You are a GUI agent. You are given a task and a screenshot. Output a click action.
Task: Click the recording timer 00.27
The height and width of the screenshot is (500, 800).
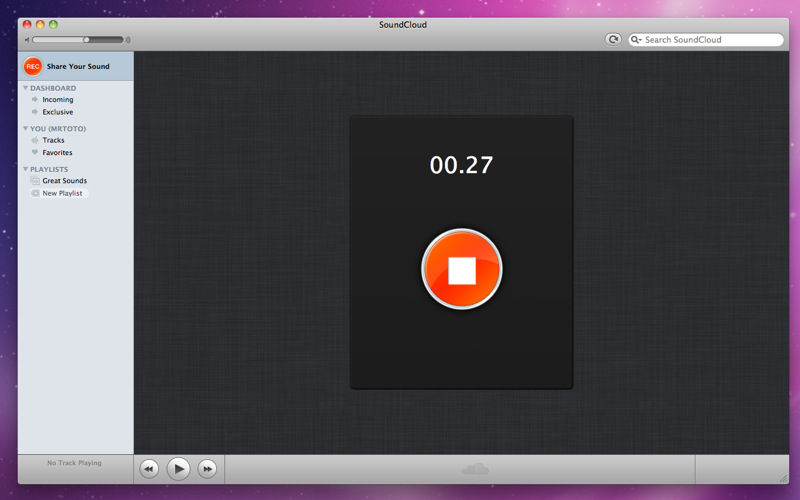(x=461, y=165)
